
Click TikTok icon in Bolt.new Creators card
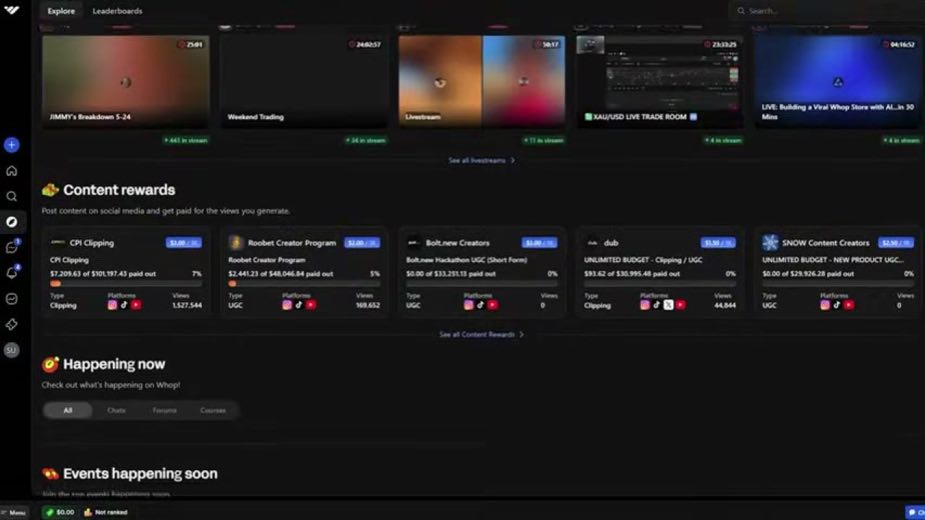click(480, 305)
